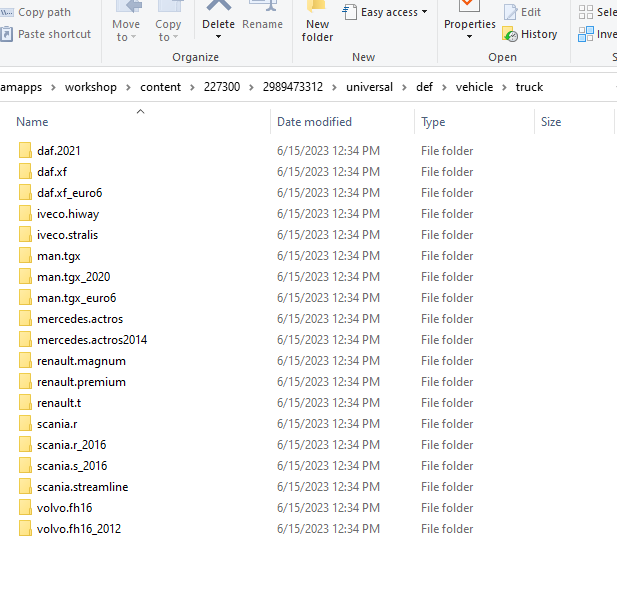Click the Copy path button
Image resolution: width=617 pixels, height=595 pixels.
tap(35, 12)
